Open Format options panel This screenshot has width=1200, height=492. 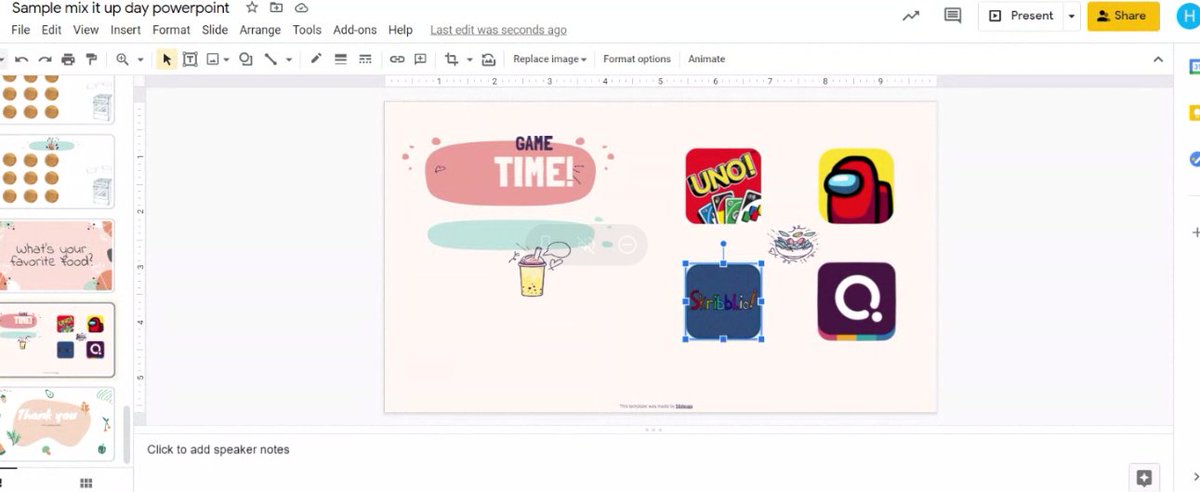[x=637, y=59]
